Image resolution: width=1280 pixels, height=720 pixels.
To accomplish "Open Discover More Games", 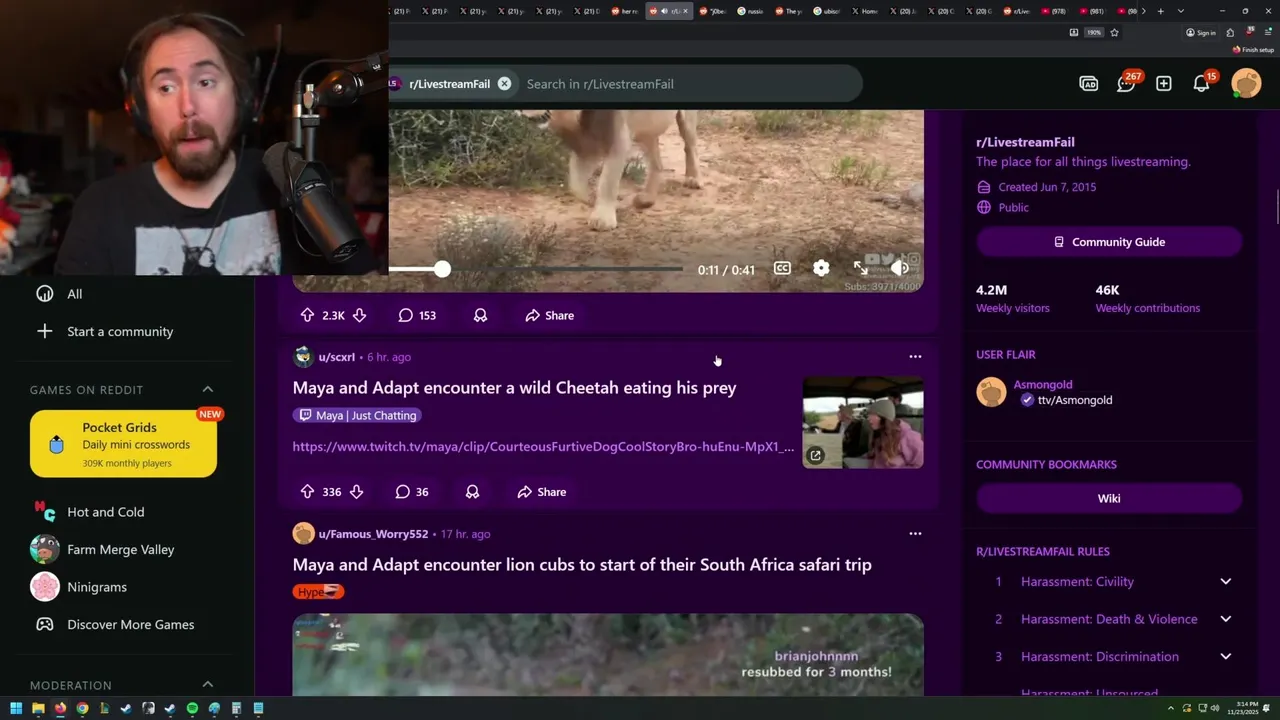I will [131, 625].
